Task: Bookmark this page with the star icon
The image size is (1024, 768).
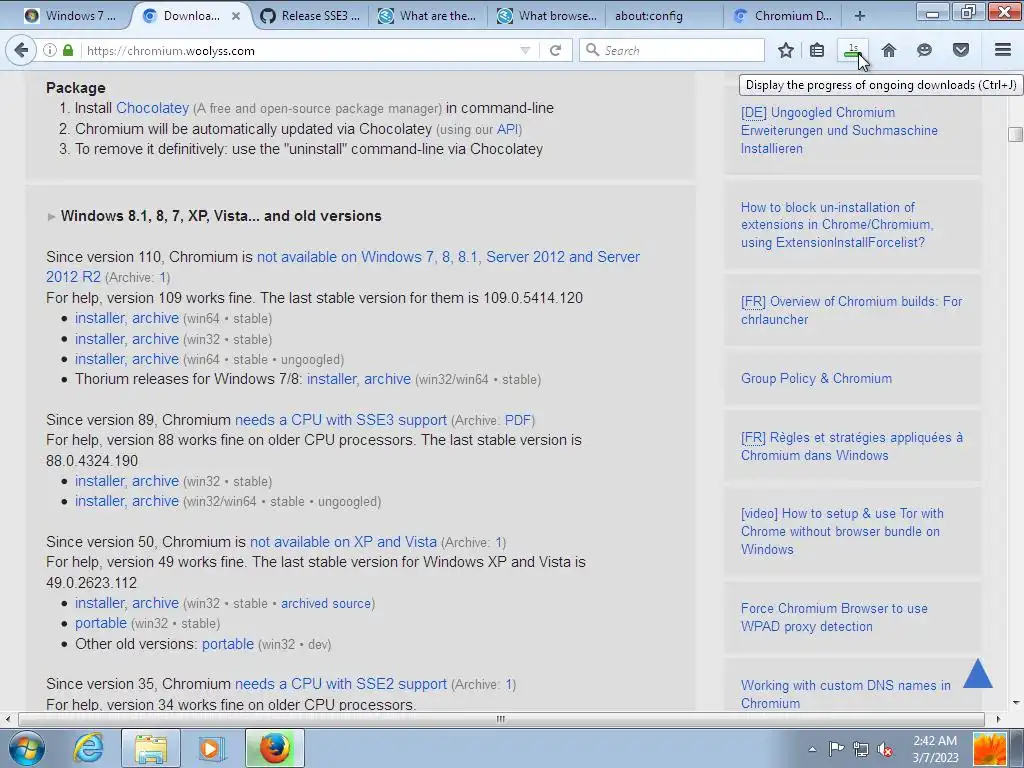Action: (786, 50)
